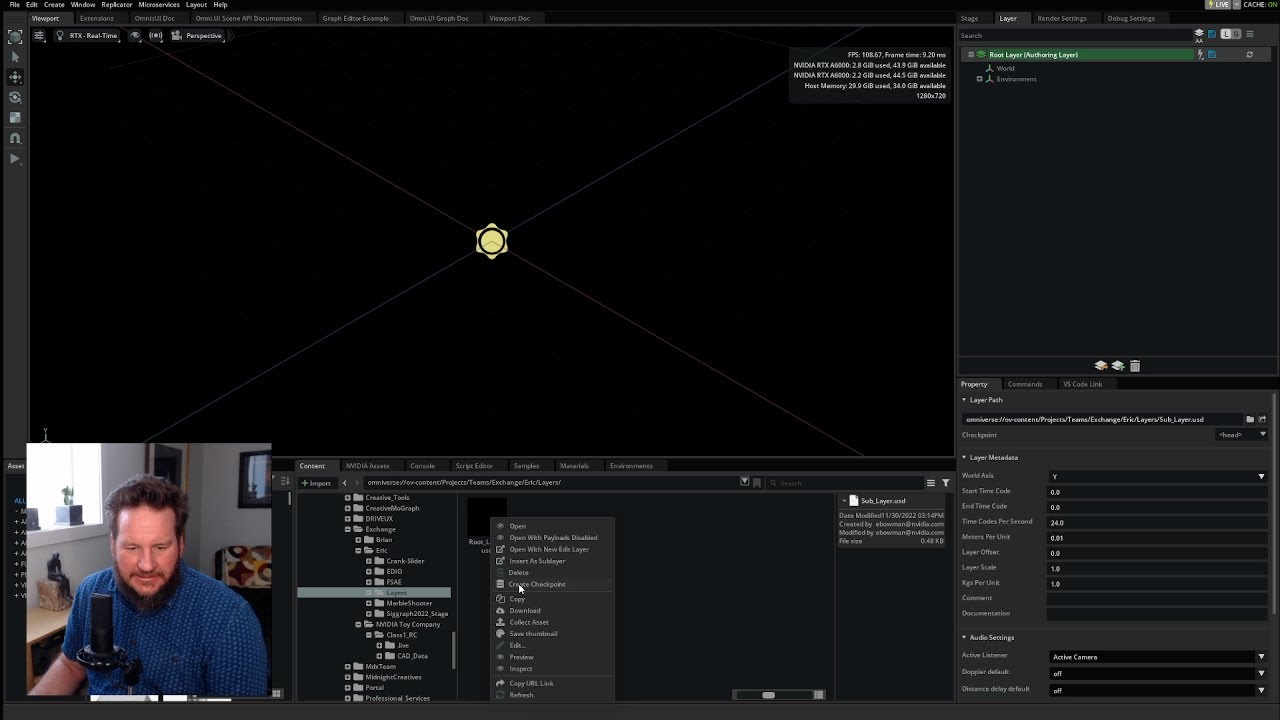Viewport: 1280px width, 720px height.
Task: Toggle LIVE session mode
Action: point(1219,5)
